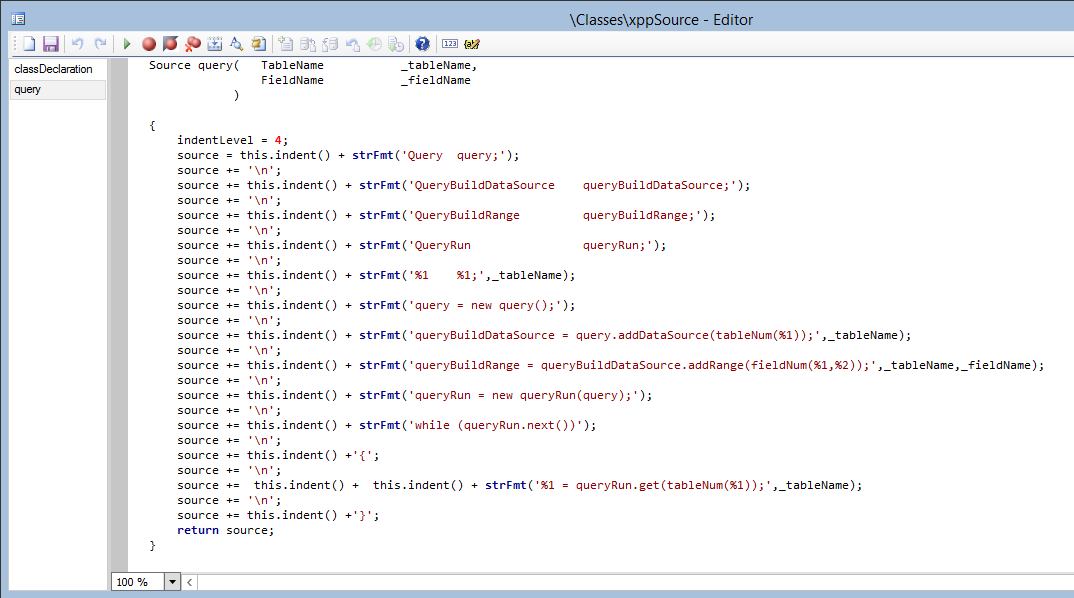Viewport: 1074px width, 598px height.
Task: Select the classDeclaration method tab
Action: tap(54, 69)
